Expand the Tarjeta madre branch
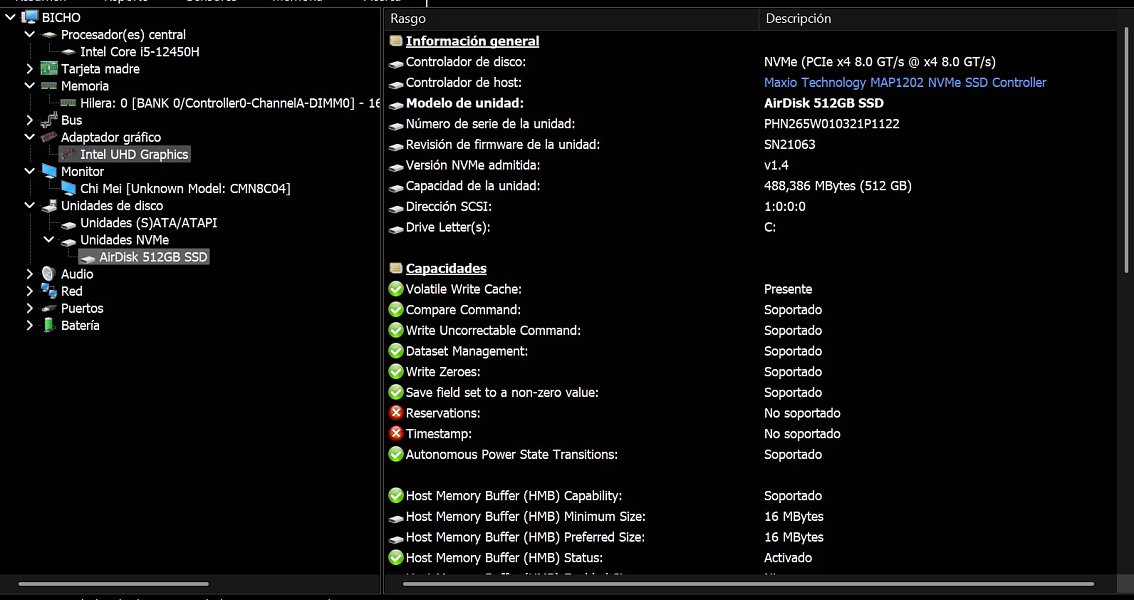The width and height of the screenshot is (1134, 600). point(30,69)
